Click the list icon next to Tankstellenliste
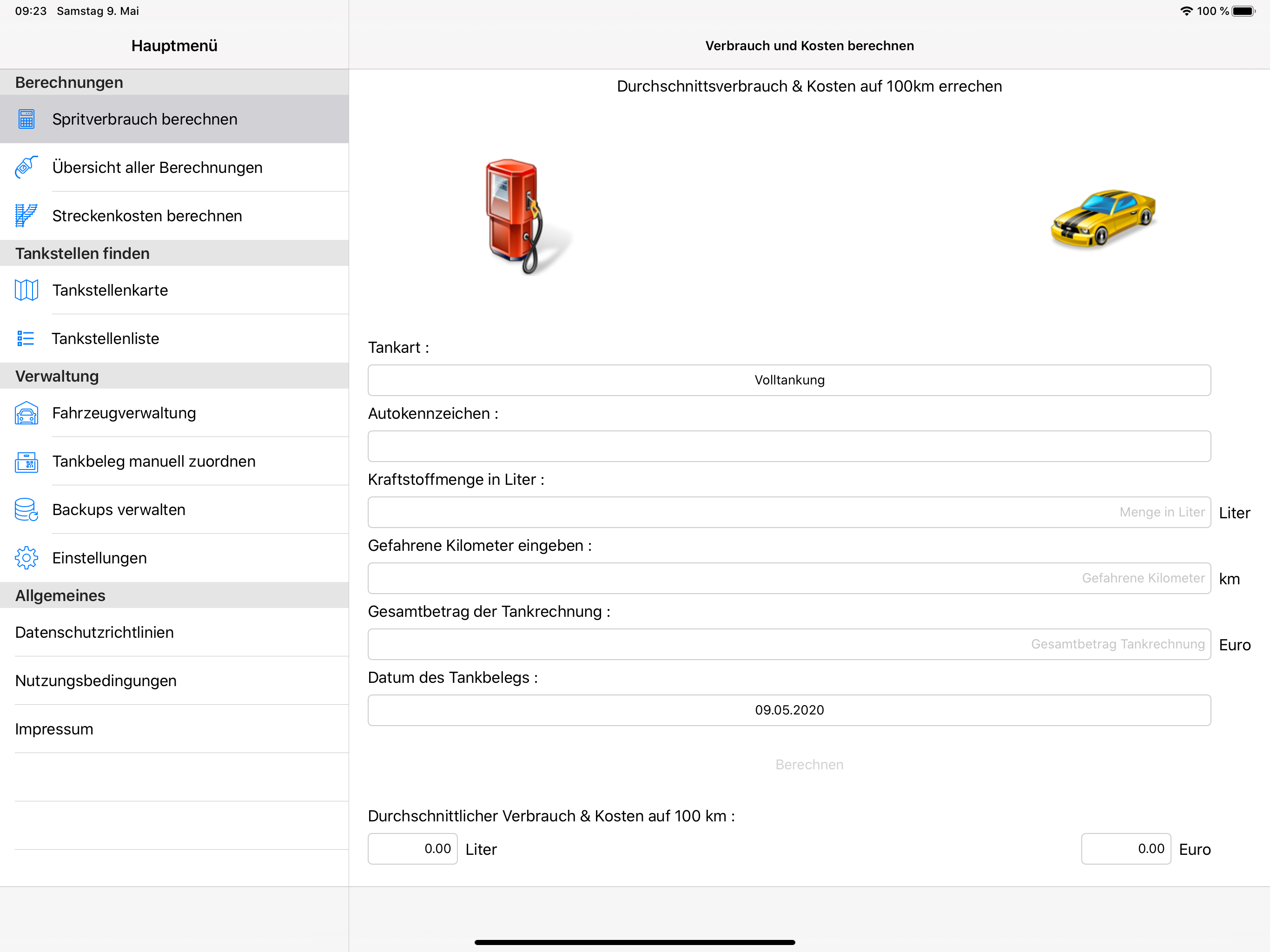The width and height of the screenshot is (1270, 952). pyautogui.click(x=26, y=338)
